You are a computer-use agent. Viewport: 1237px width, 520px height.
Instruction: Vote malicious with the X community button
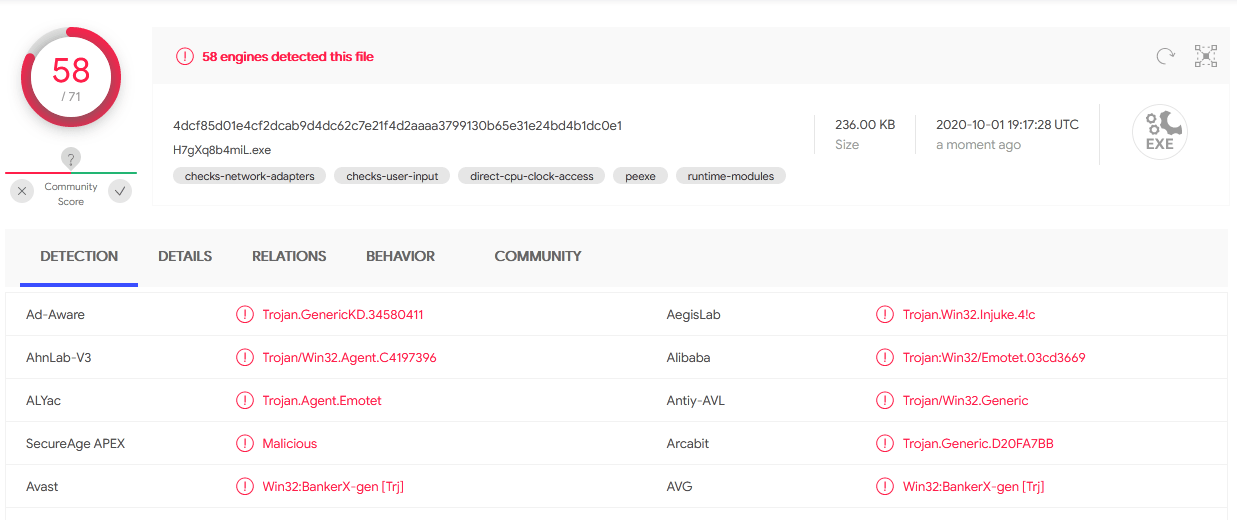point(22,191)
